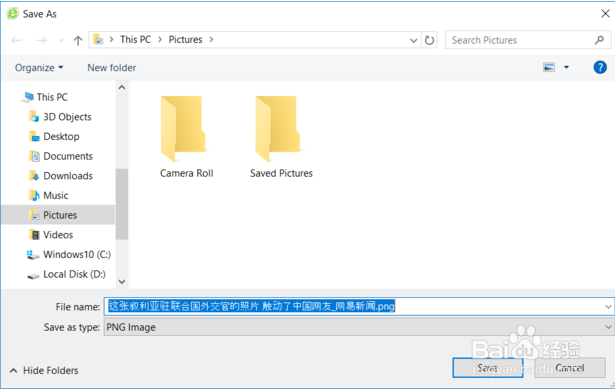Screen dimensions: 615x390
Task: Open Downloads in navigation pane
Action: [68, 176]
